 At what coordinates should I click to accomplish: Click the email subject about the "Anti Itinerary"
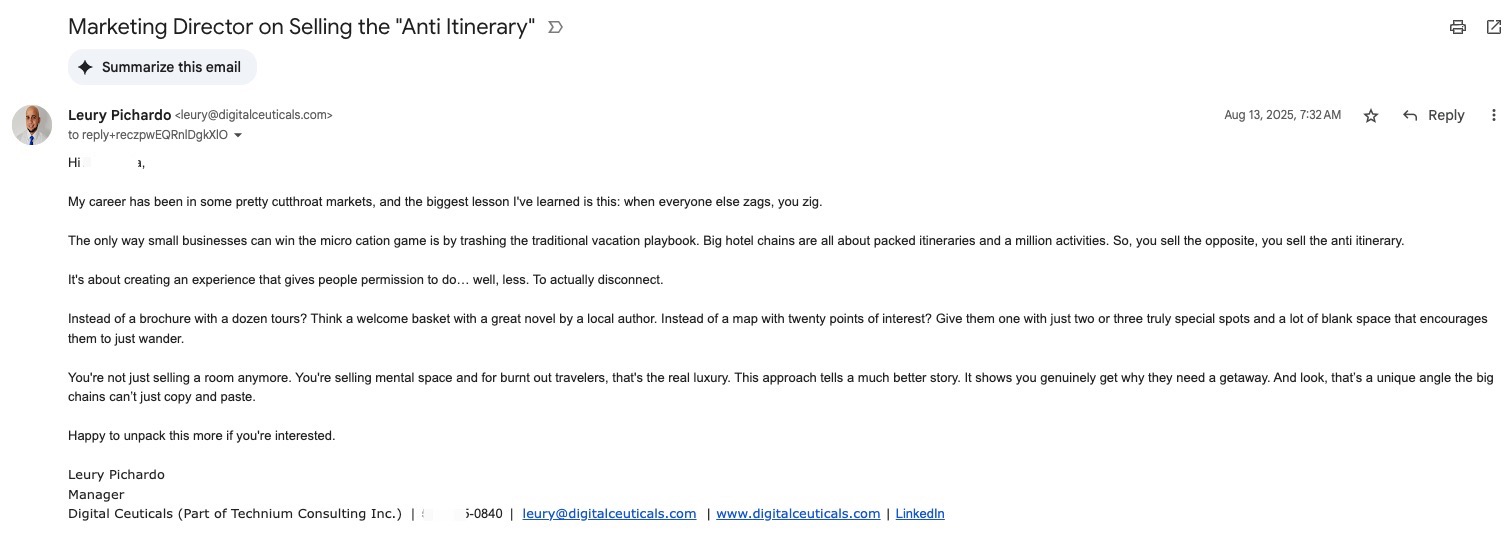click(301, 27)
